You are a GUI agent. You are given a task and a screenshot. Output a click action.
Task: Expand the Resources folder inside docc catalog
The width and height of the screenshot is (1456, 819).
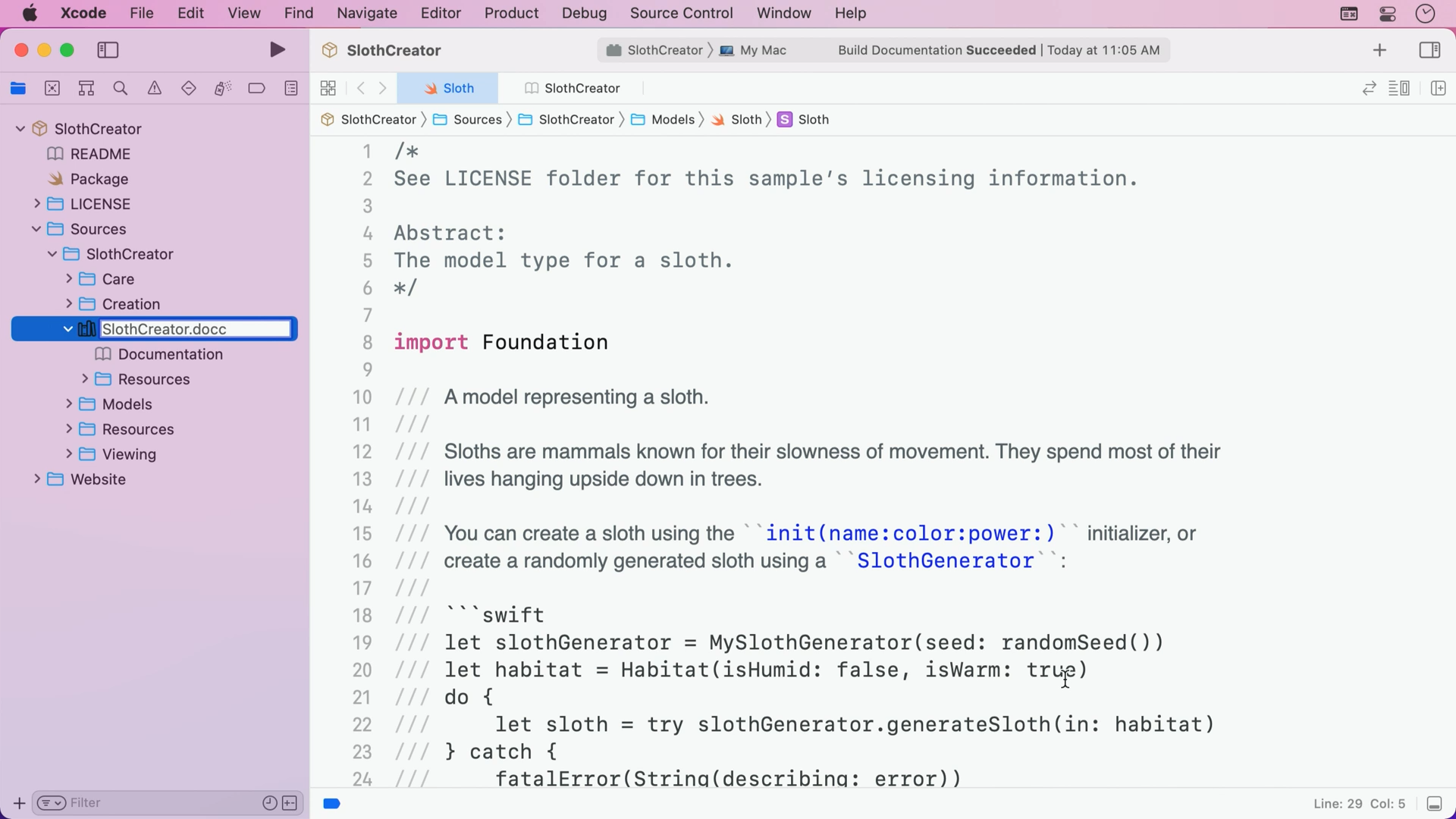click(x=85, y=379)
